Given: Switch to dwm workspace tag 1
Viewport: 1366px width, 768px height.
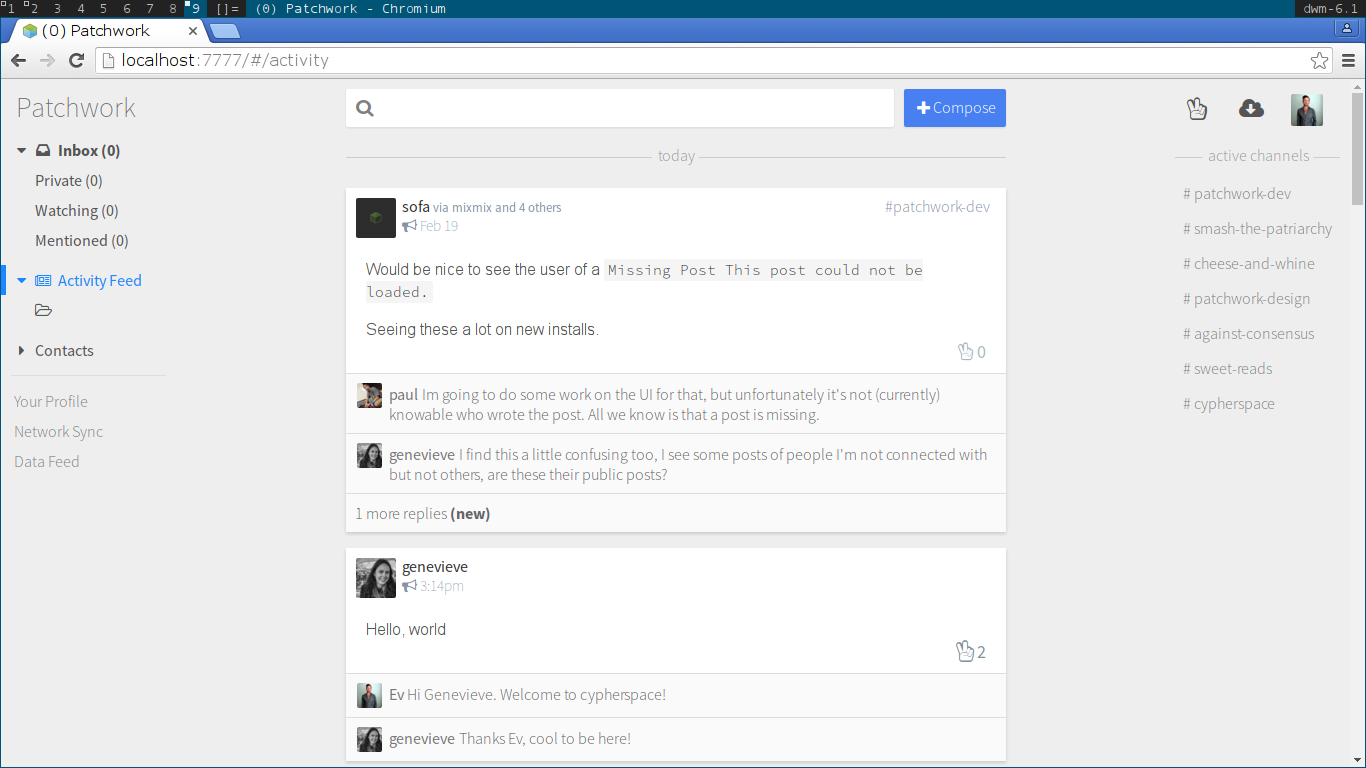Looking at the screenshot, I should [x=10, y=8].
